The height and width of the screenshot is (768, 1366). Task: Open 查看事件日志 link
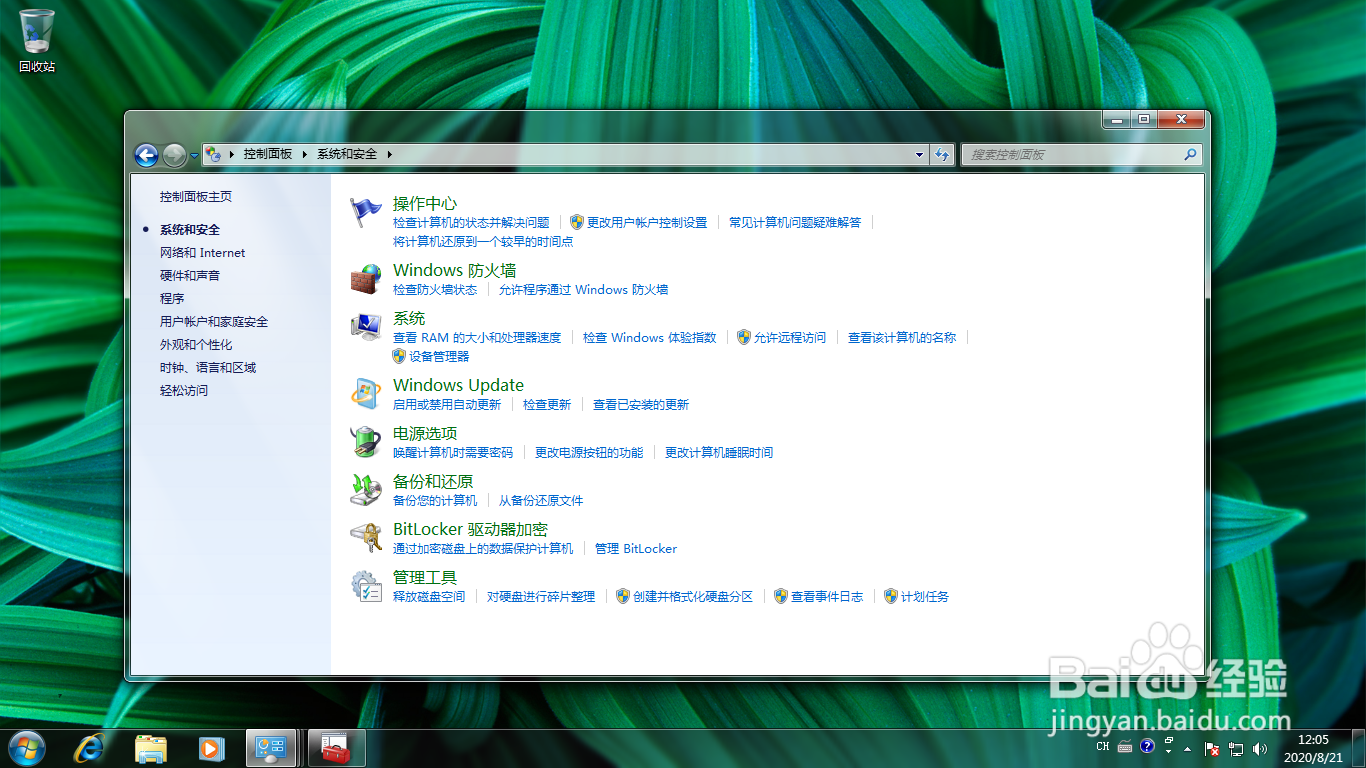(827, 596)
